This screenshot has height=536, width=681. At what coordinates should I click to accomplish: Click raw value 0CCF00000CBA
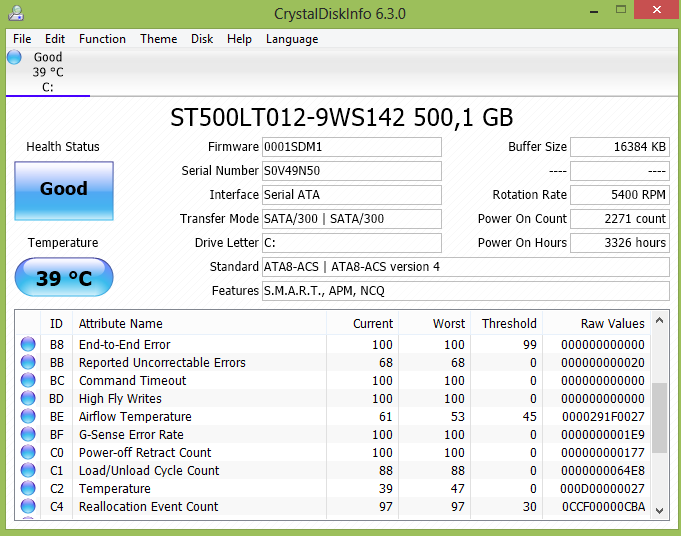(x=603, y=506)
